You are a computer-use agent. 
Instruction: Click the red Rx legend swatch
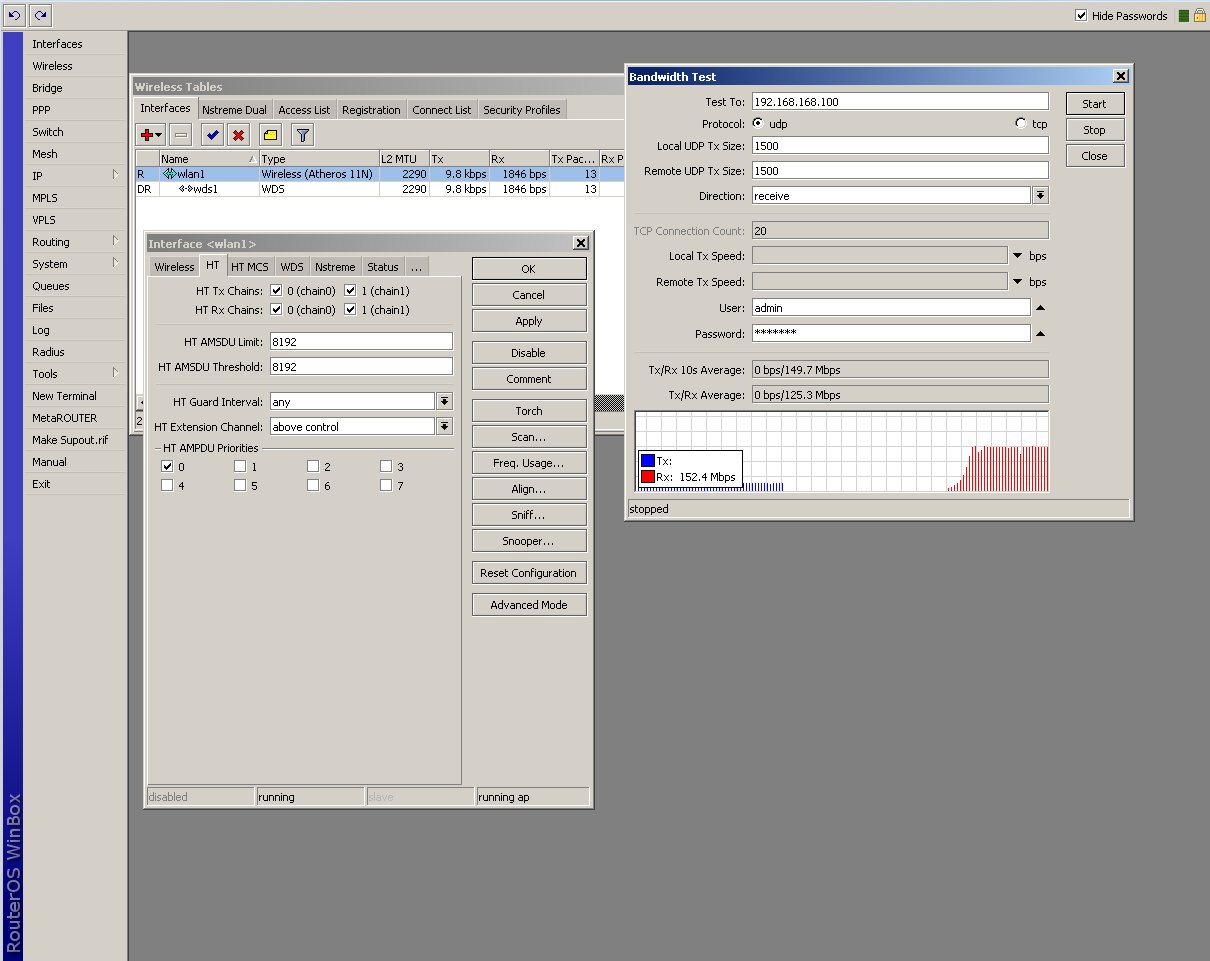[x=648, y=477]
